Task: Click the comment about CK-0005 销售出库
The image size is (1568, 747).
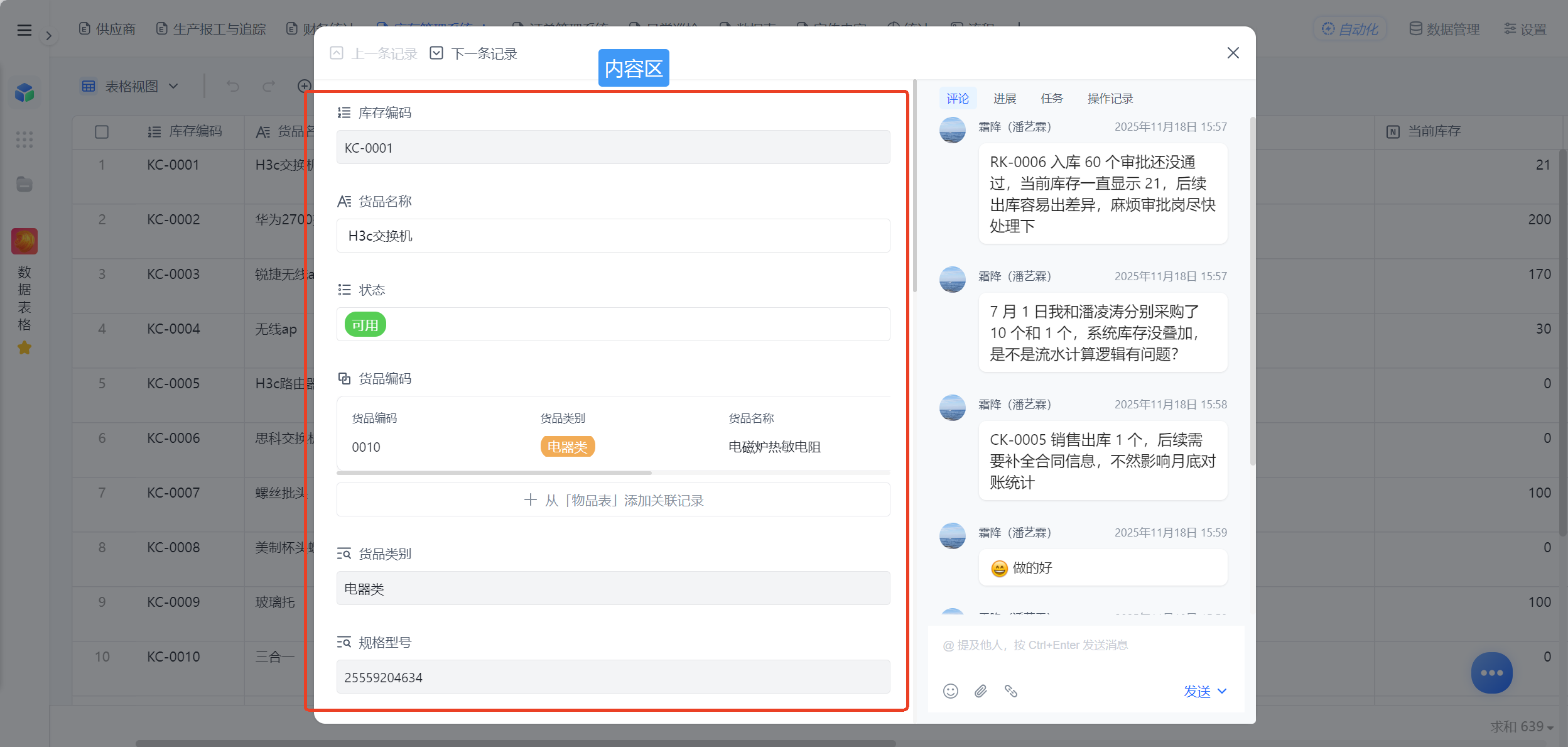Action: 1103,461
